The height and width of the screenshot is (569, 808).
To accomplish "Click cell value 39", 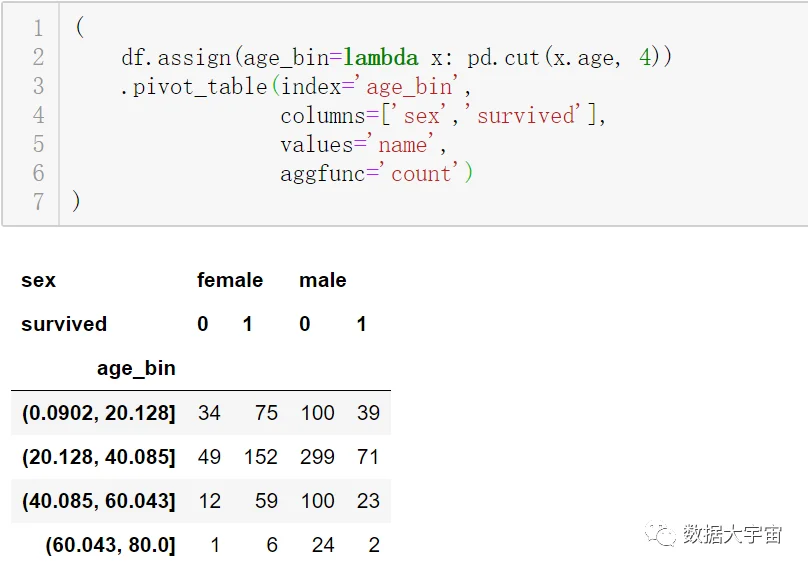I will (x=368, y=413).
